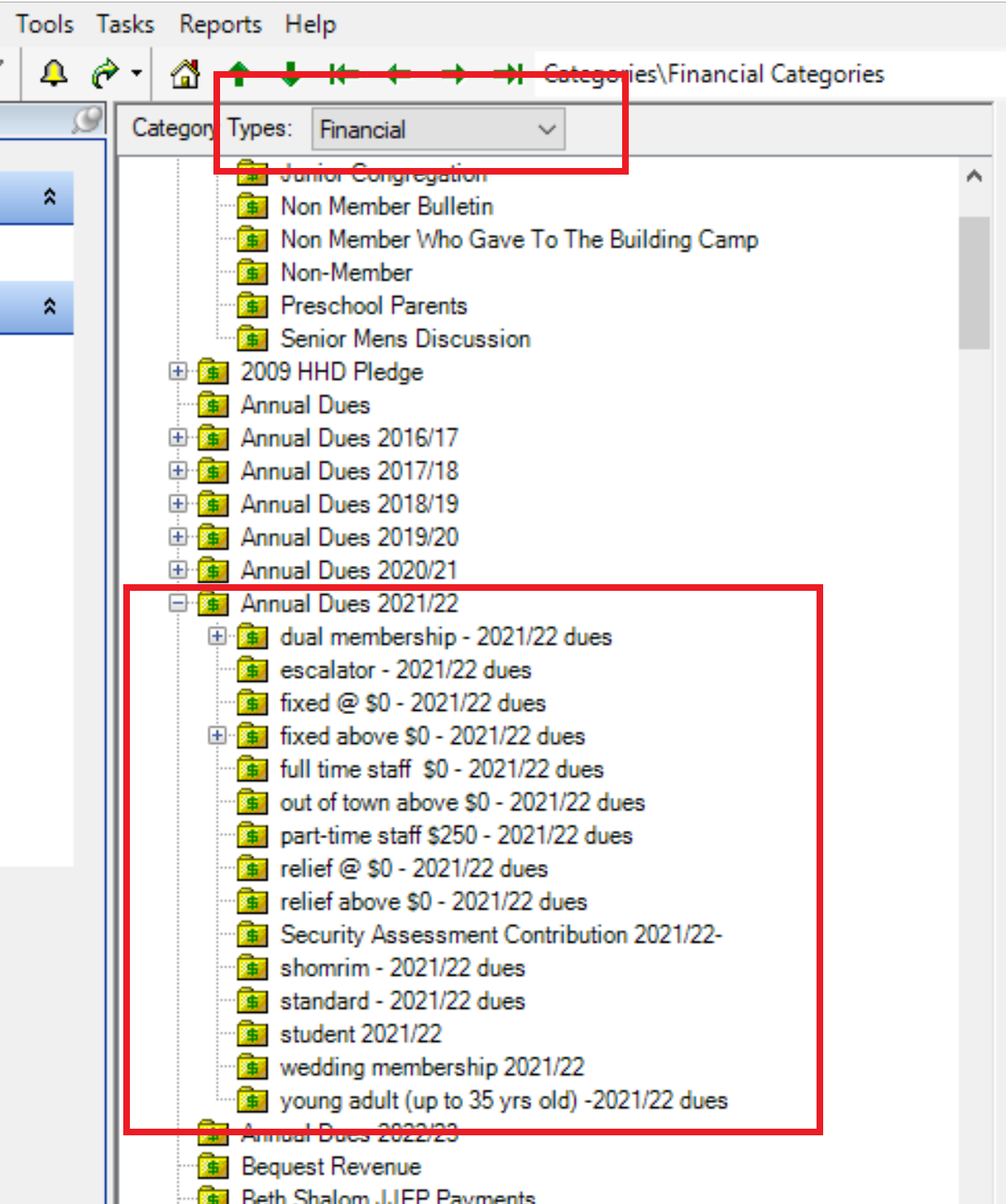This screenshot has width=1006, height=1204.
Task: Click the notification bell icon
Action: 52,73
